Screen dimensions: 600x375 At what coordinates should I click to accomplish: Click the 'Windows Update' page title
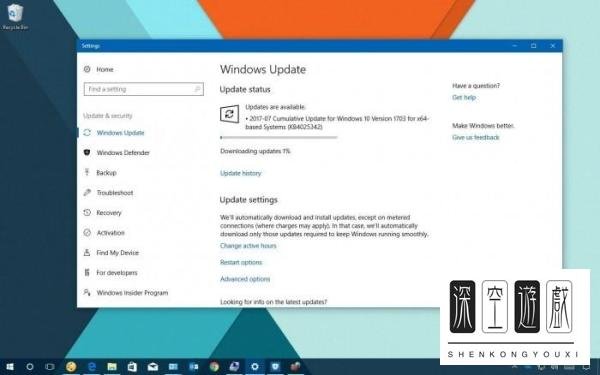coord(263,70)
